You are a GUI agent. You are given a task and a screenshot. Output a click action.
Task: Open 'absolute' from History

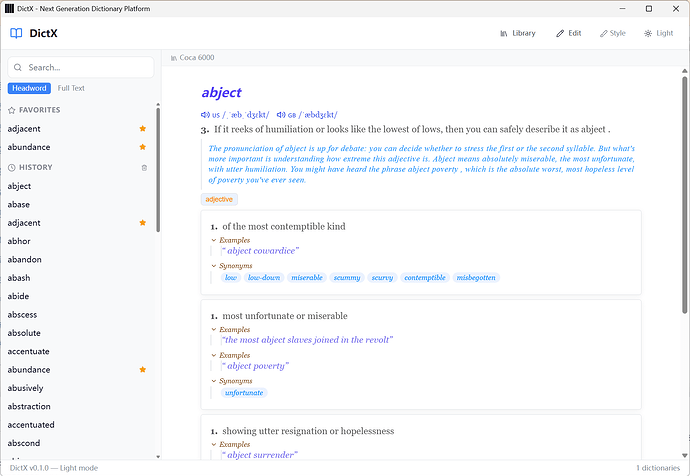(x=24, y=333)
